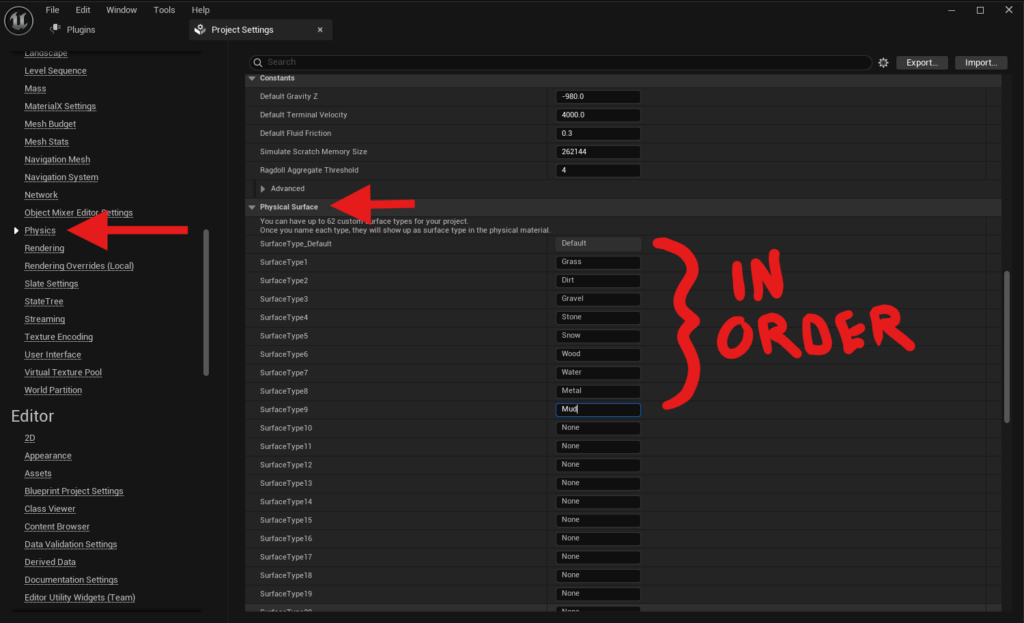Click the SurfaceType1 Grass name field

[597, 262]
